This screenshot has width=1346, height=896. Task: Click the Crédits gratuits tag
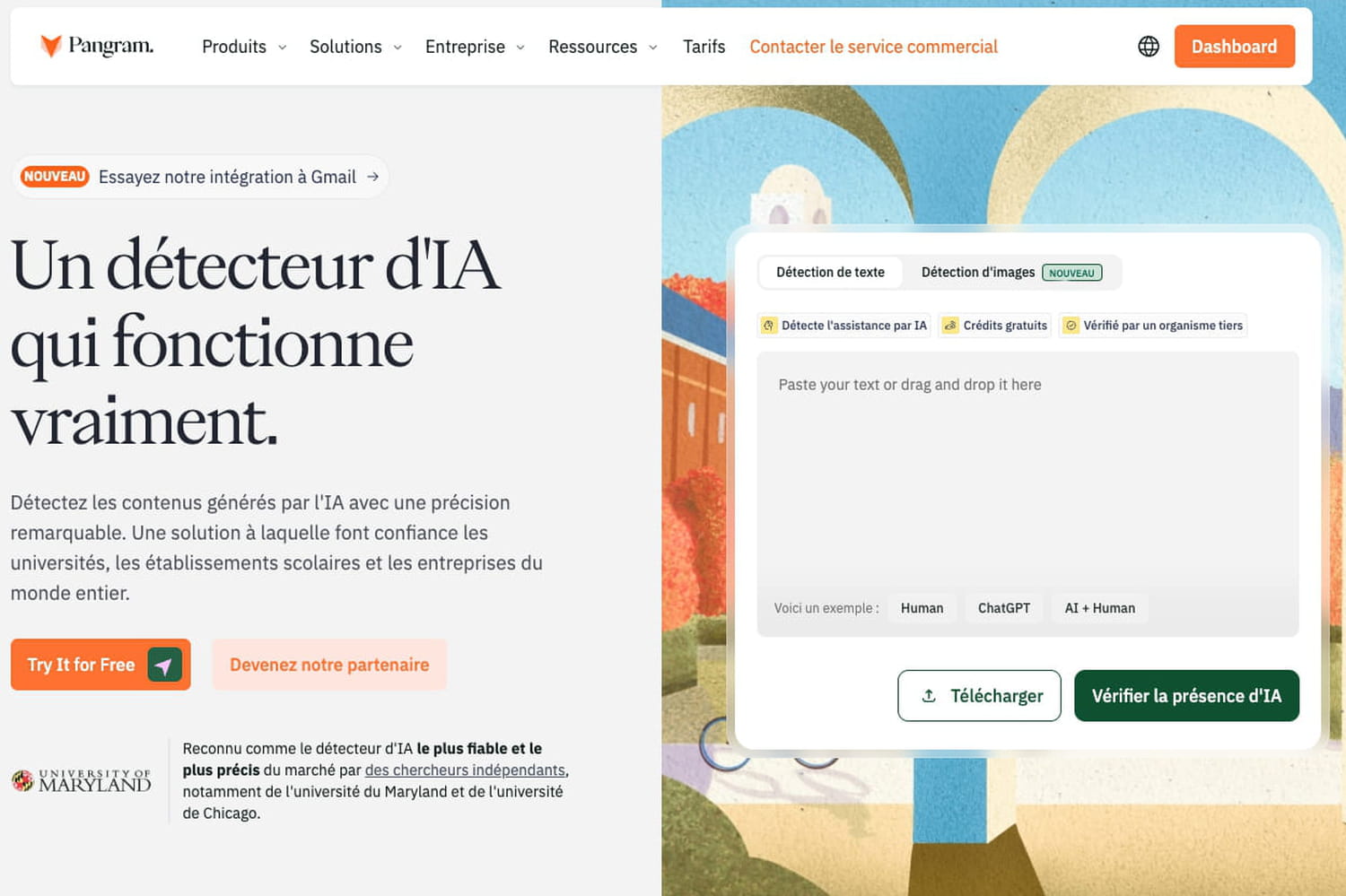point(995,326)
